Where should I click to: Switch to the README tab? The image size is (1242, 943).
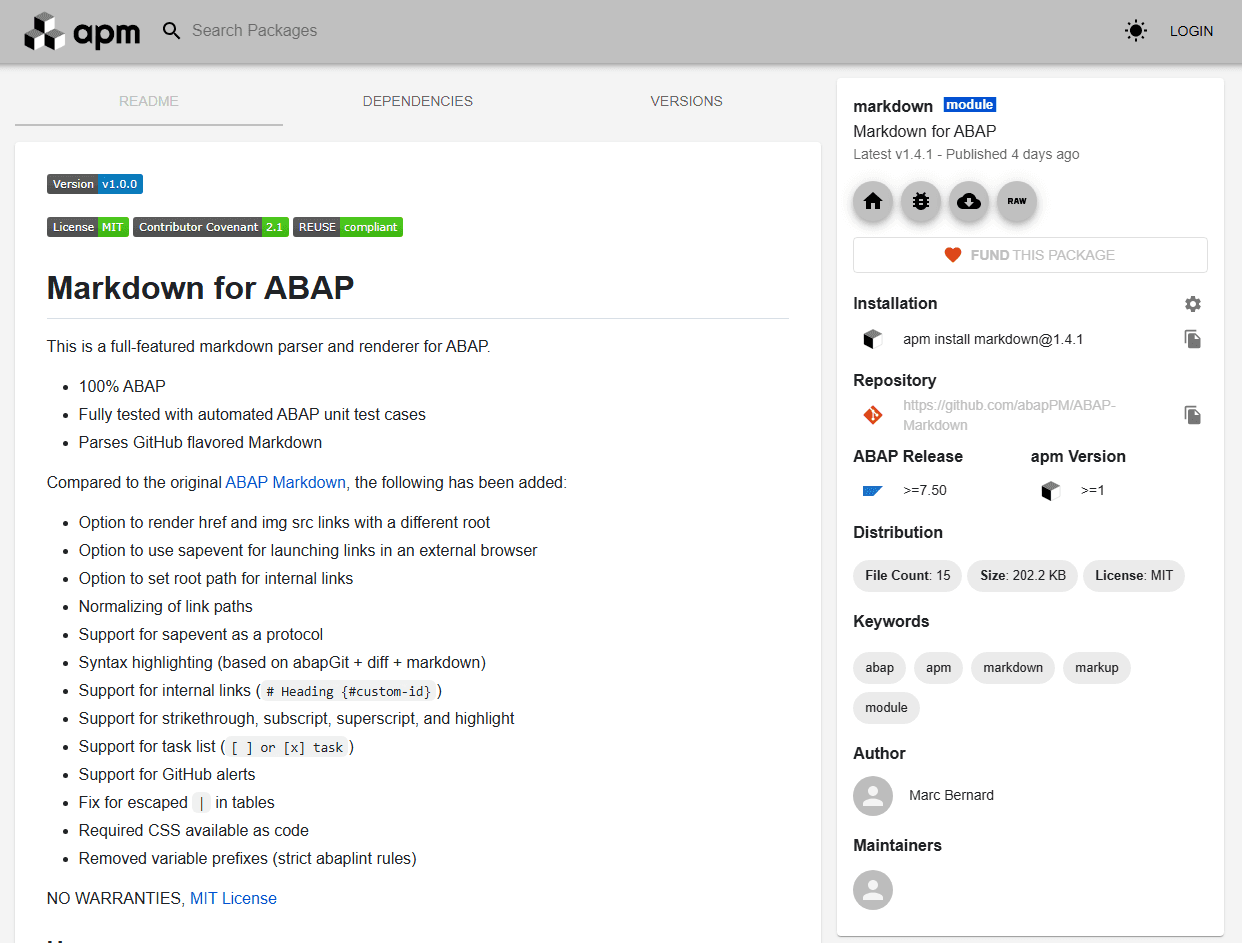[149, 101]
